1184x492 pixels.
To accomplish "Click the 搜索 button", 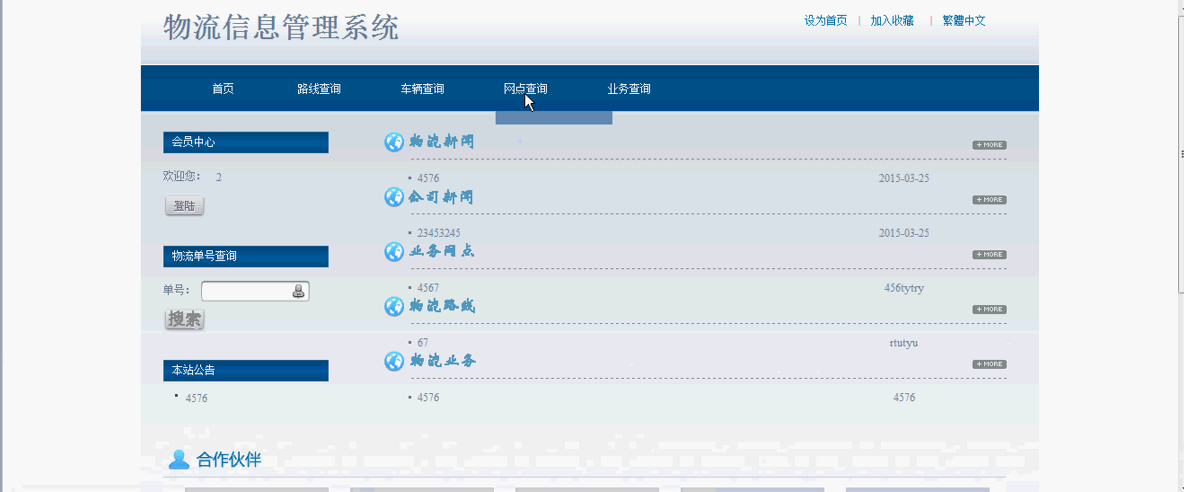I will (184, 320).
